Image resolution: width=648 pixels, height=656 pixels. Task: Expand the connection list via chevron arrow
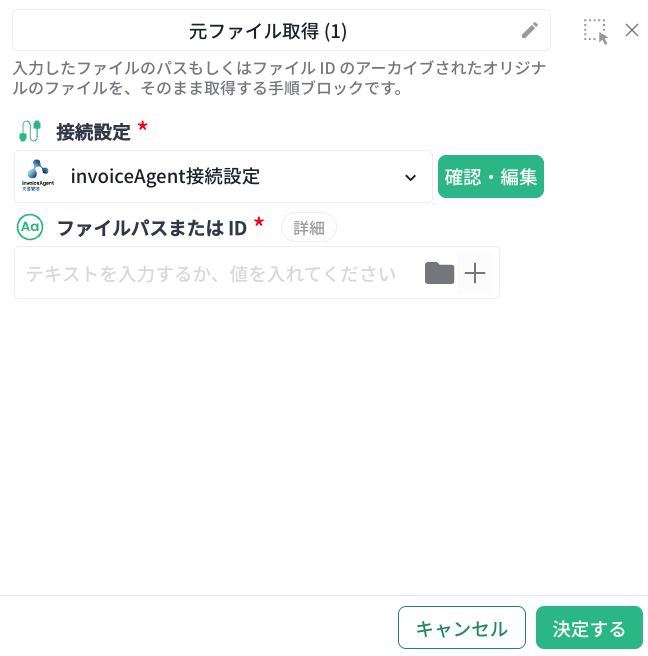[x=410, y=178]
